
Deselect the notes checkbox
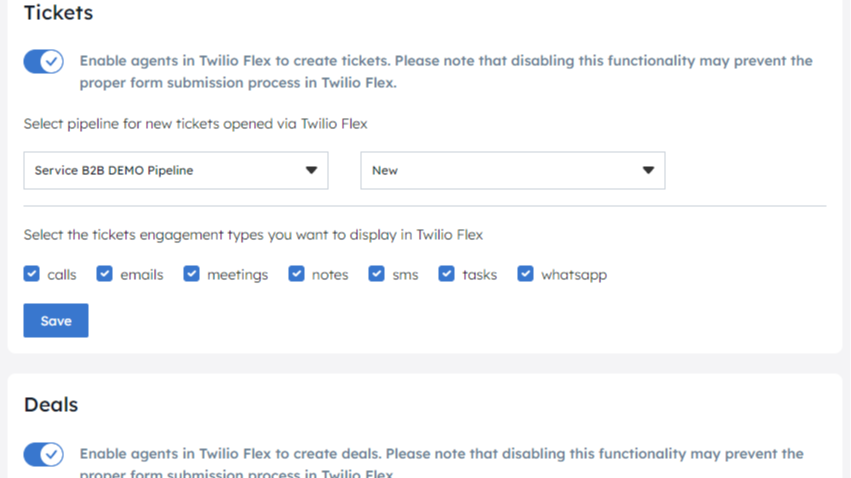297,274
